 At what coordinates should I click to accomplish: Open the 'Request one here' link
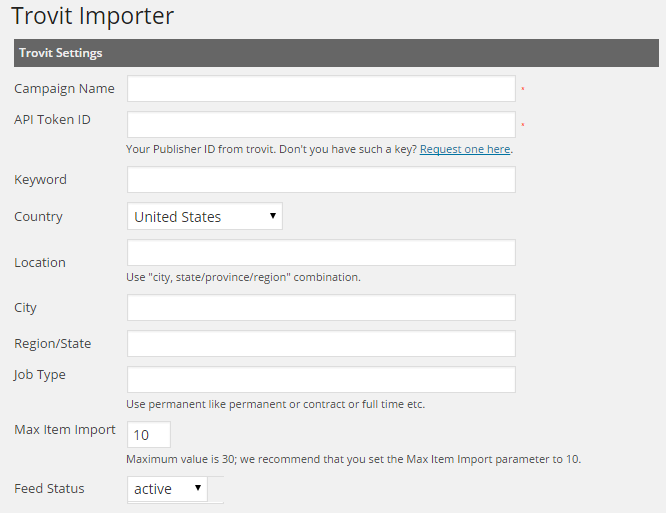point(465,149)
